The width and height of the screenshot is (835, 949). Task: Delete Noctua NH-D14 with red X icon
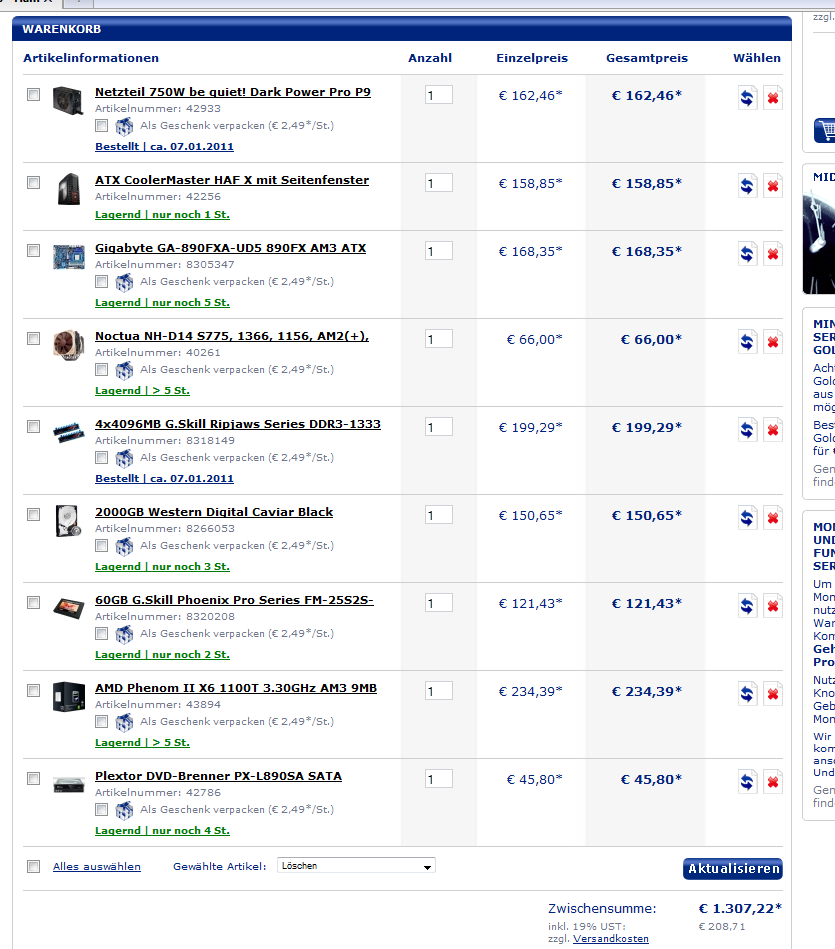pos(773,341)
